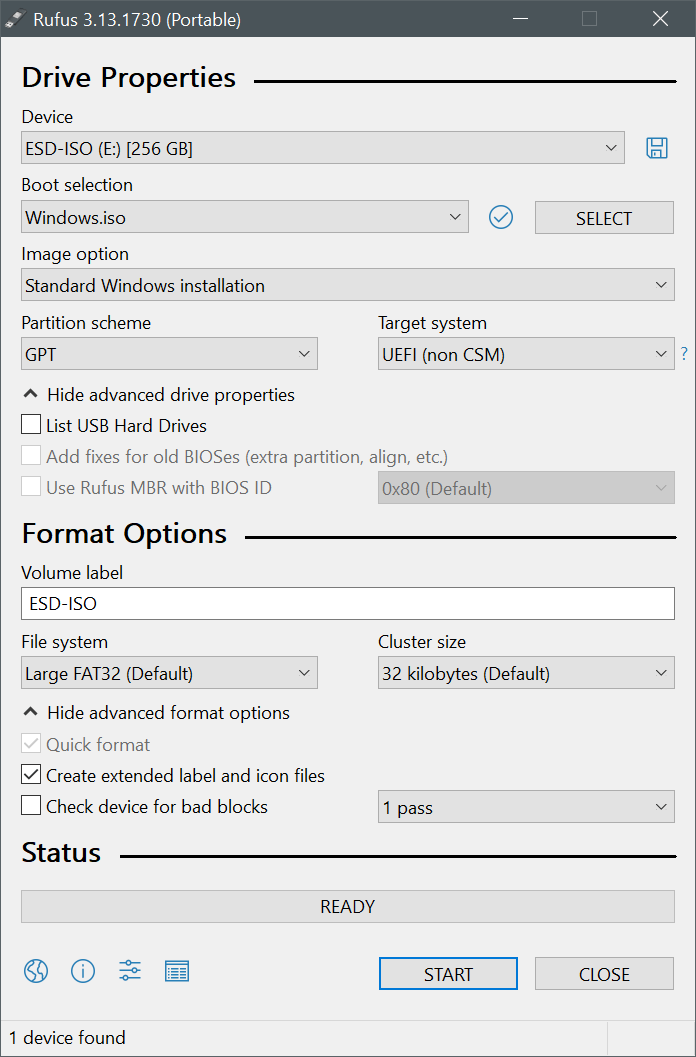The height and width of the screenshot is (1057, 696).
Task: Open the language globe icon
Action: tap(36, 971)
